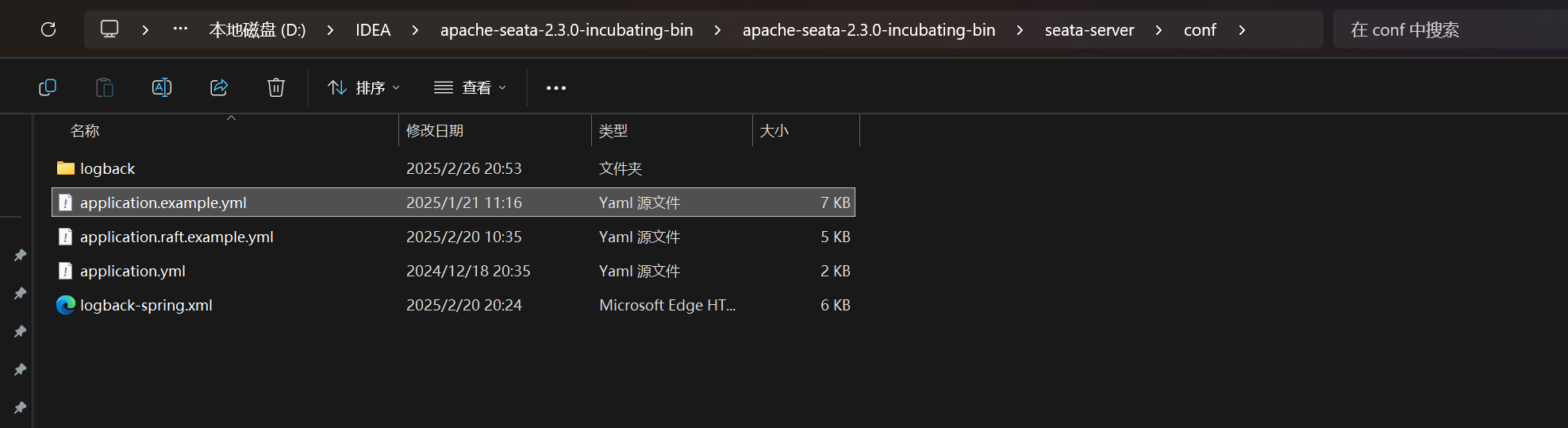Select the logback folder
Image resolution: width=1568 pixels, height=428 pixels.
(x=107, y=168)
